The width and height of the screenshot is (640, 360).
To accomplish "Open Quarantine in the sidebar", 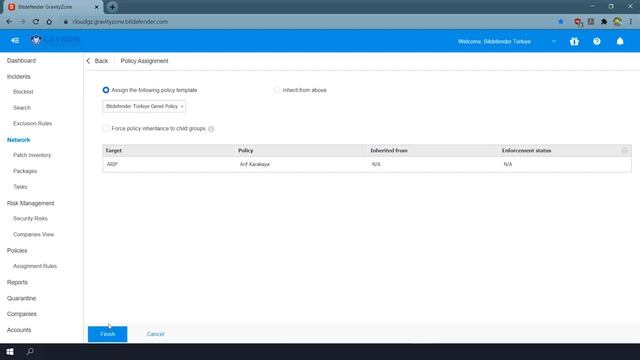I will click(x=21, y=298).
